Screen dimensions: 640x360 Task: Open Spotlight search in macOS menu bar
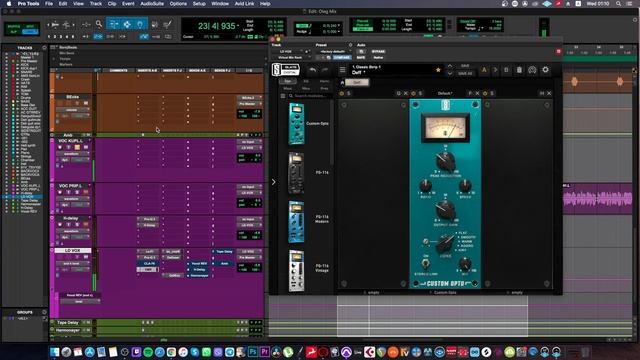pyautogui.click(x=619, y=4)
